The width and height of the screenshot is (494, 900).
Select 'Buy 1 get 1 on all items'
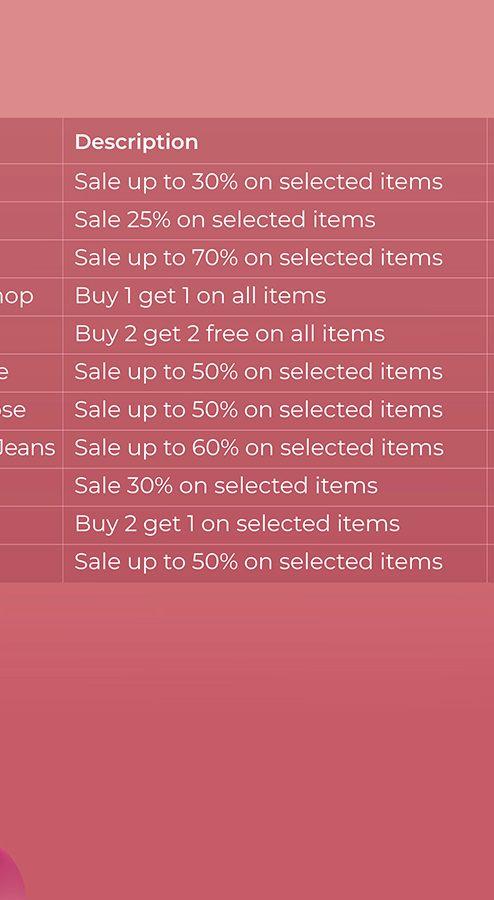(200, 296)
